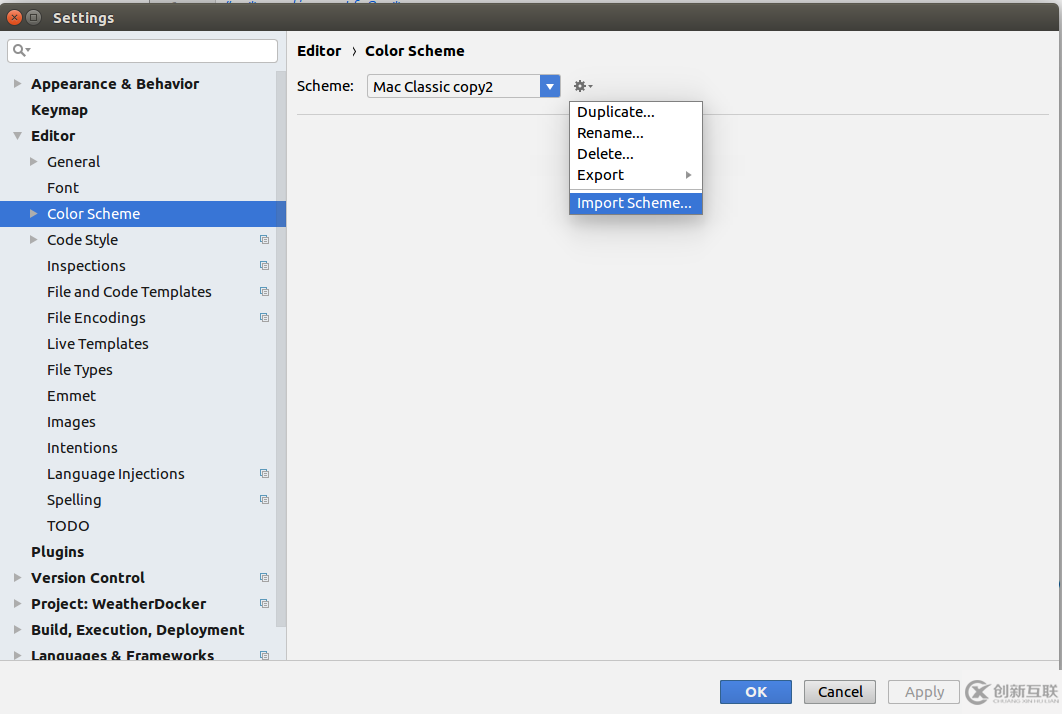Viewport: 1062px width, 714px height.
Task: Open Plugins settings
Action: pyautogui.click(x=58, y=551)
